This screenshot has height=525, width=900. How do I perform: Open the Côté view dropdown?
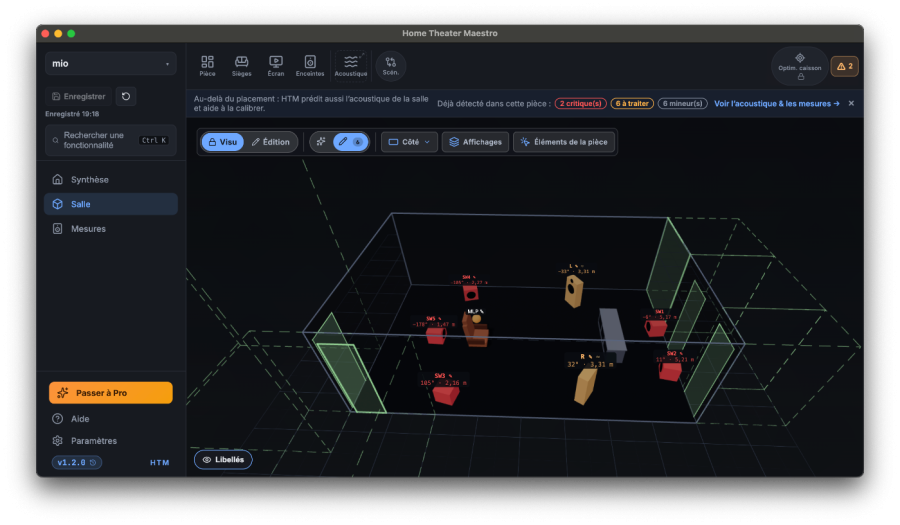pos(409,142)
